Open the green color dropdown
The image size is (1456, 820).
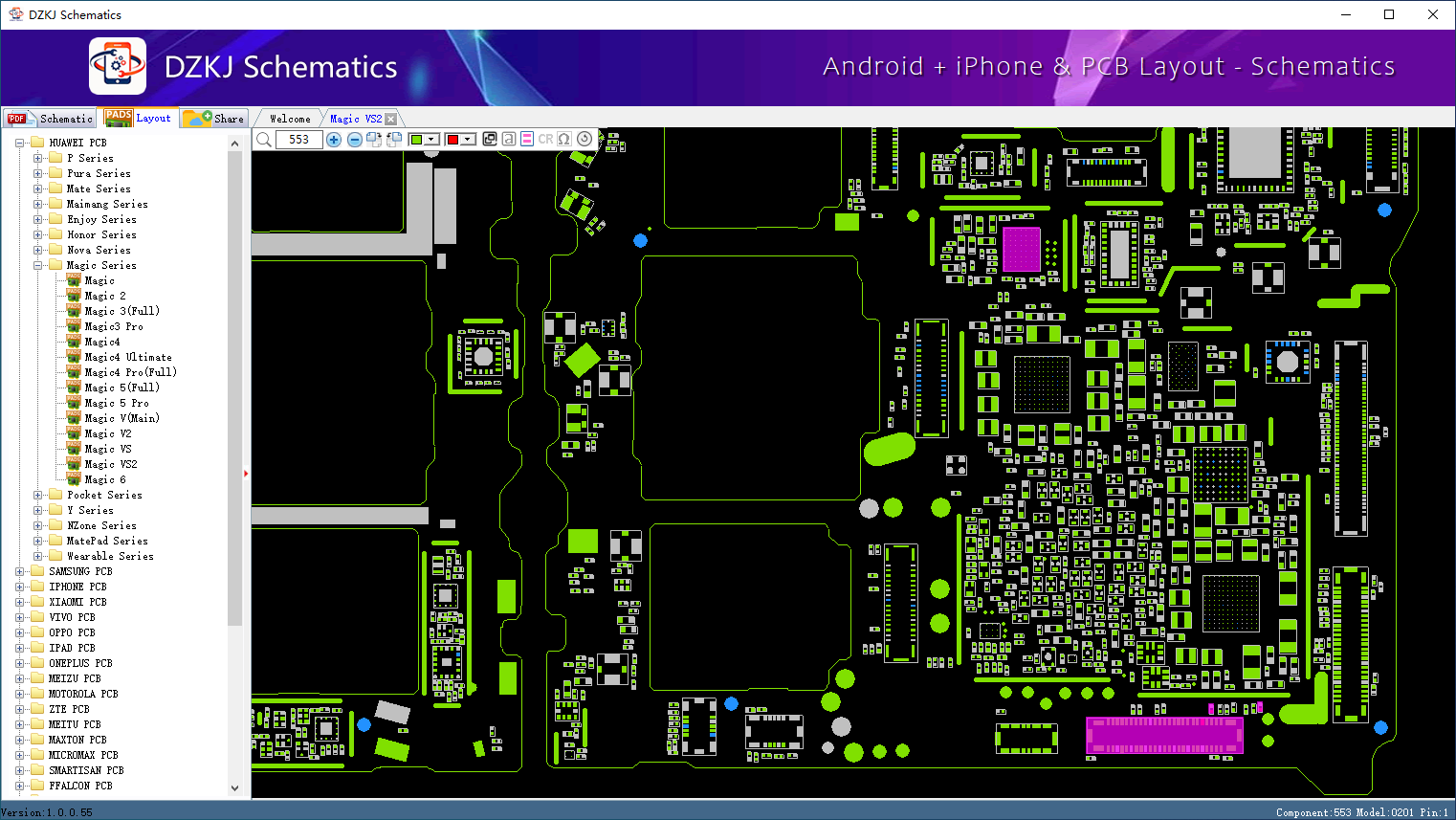431,140
